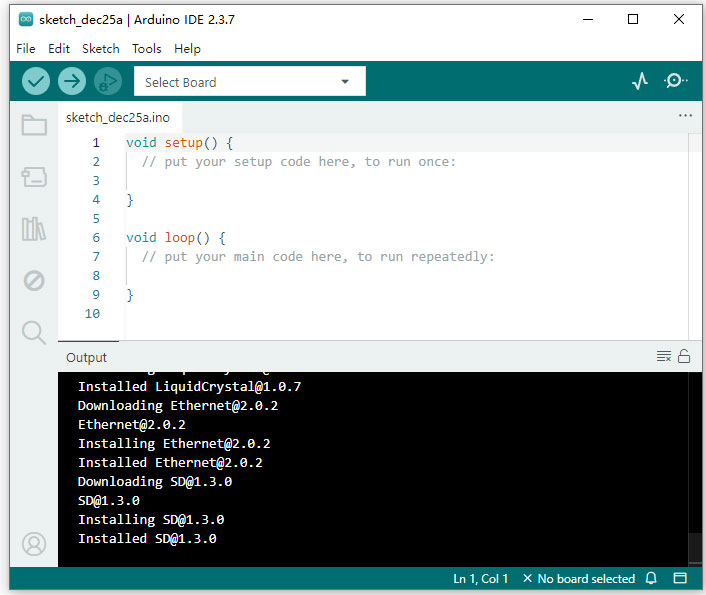The height and width of the screenshot is (595, 706).
Task: Maximize the Arduino IDE window
Action: coord(633,19)
